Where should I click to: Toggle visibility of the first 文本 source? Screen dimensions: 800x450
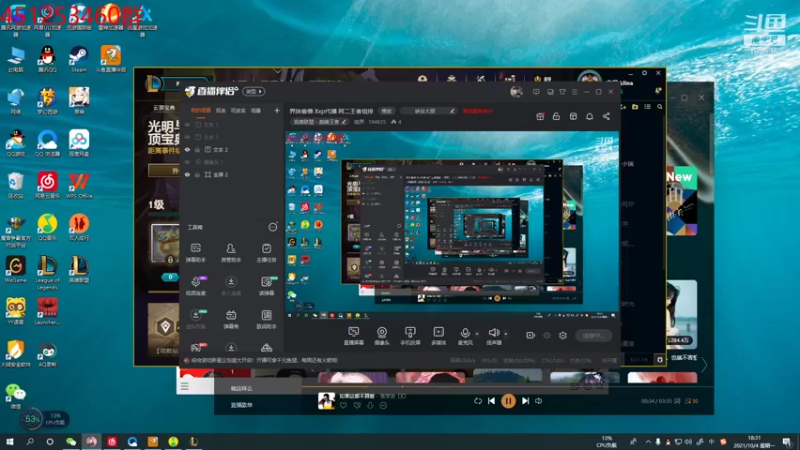(187, 124)
